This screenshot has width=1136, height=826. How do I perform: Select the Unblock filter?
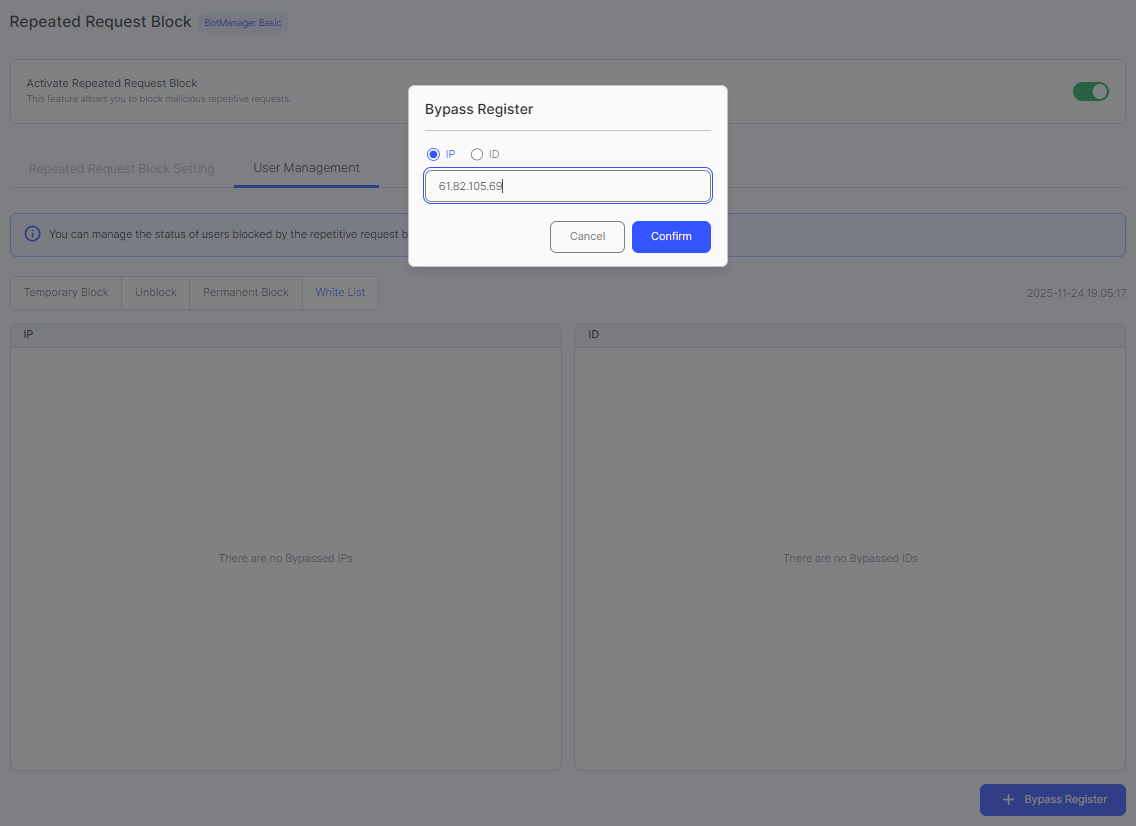pyautogui.click(x=155, y=292)
